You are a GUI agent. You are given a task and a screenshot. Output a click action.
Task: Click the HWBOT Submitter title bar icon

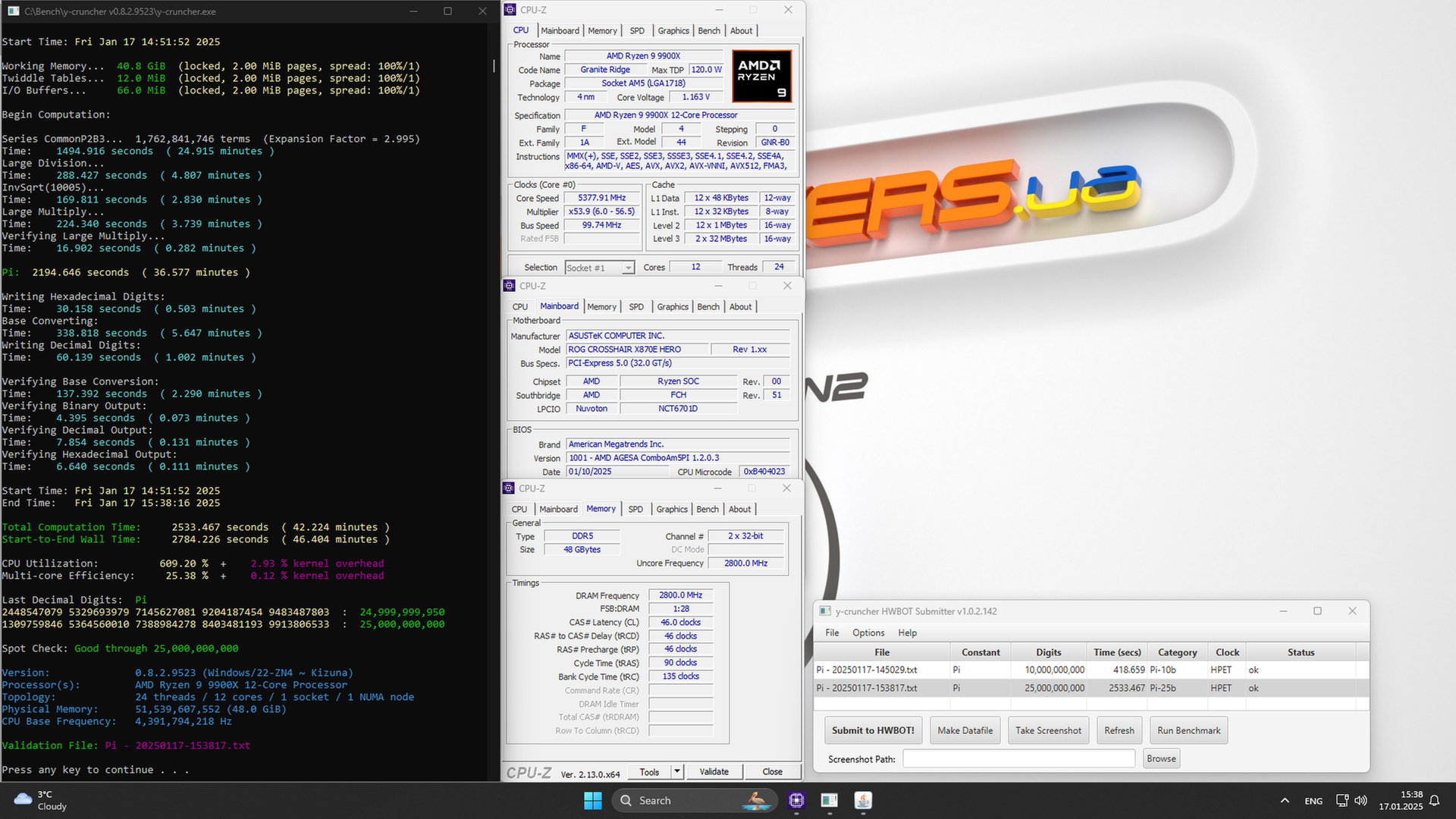825,611
